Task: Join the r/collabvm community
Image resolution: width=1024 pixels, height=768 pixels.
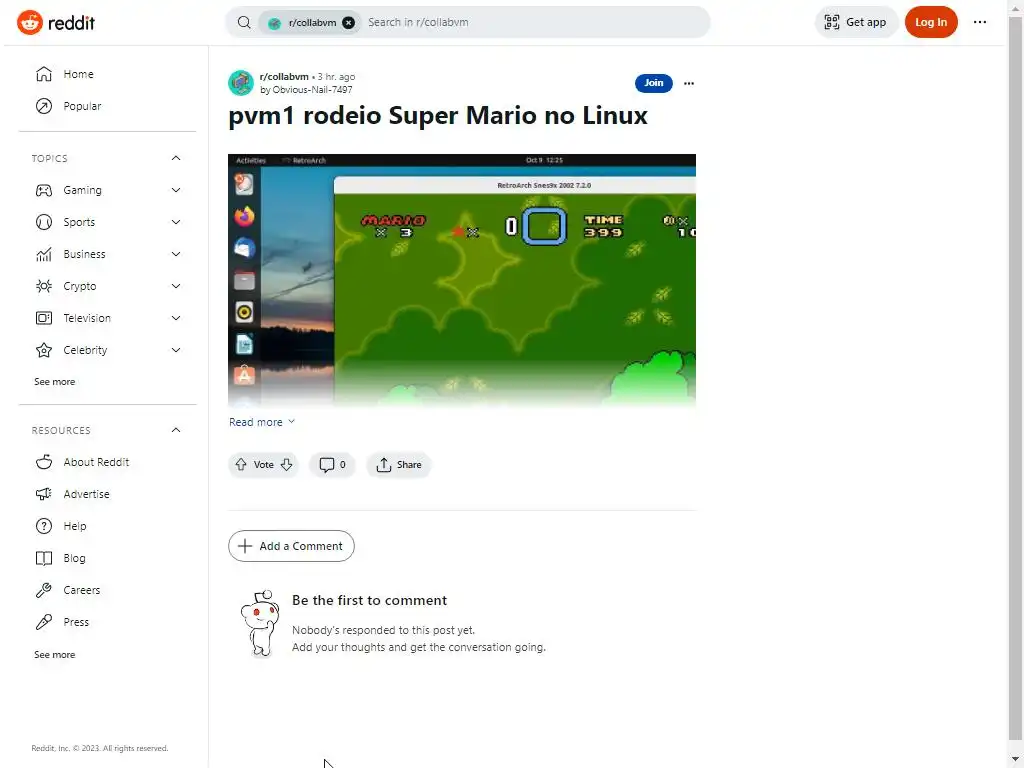Action: click(x=653, y=83)
